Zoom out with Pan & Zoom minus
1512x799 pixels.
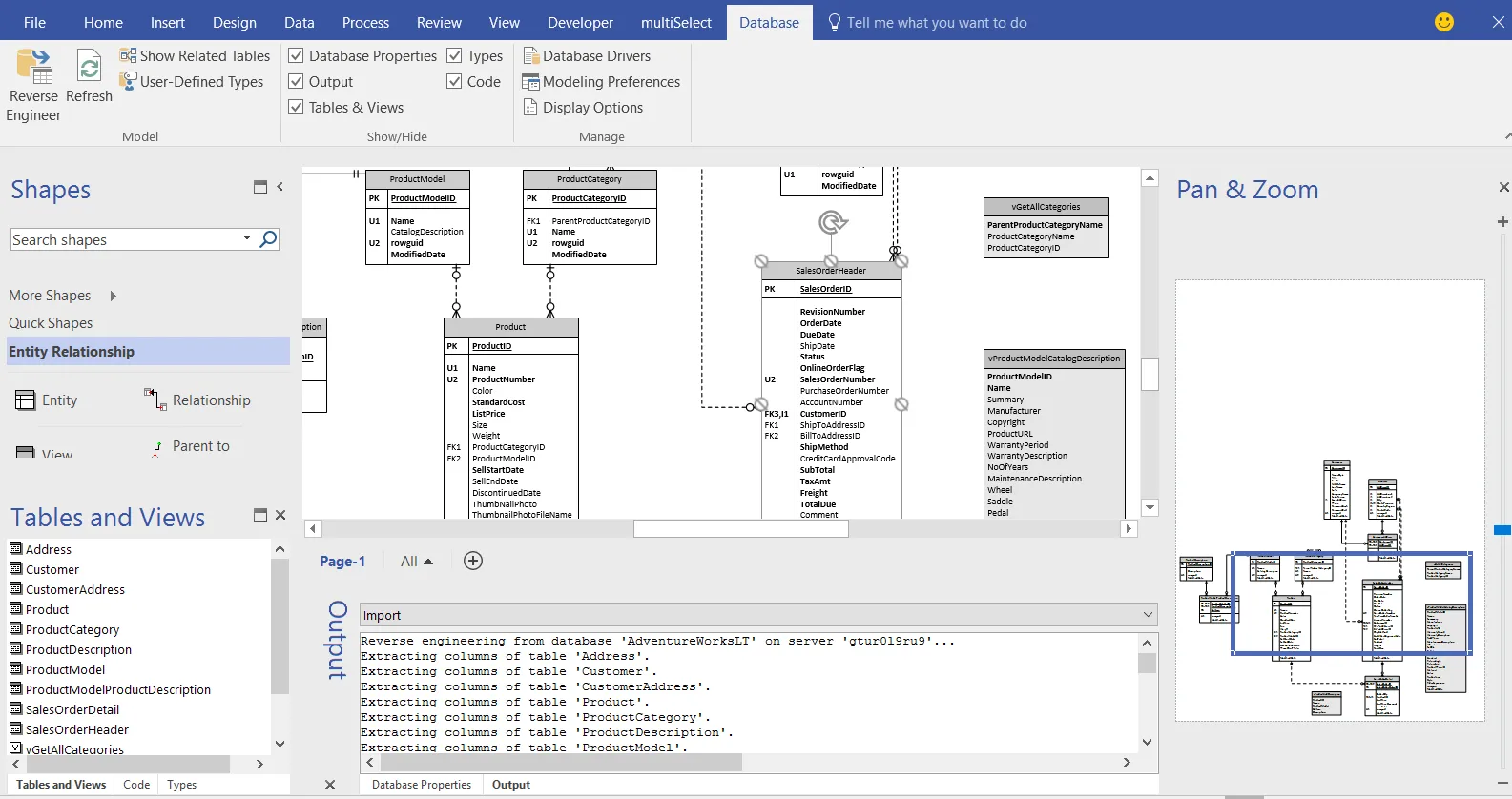(x=1502, y=784)
